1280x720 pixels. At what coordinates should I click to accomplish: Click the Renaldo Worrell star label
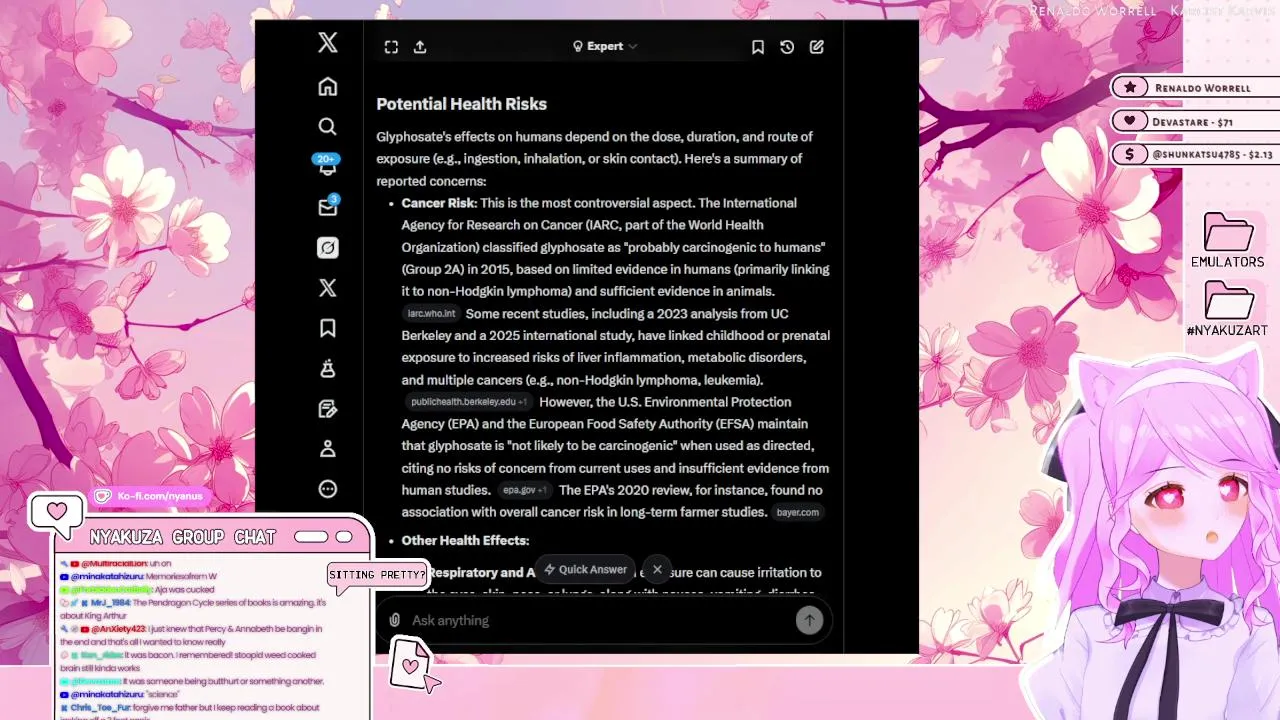[1195, 88]
